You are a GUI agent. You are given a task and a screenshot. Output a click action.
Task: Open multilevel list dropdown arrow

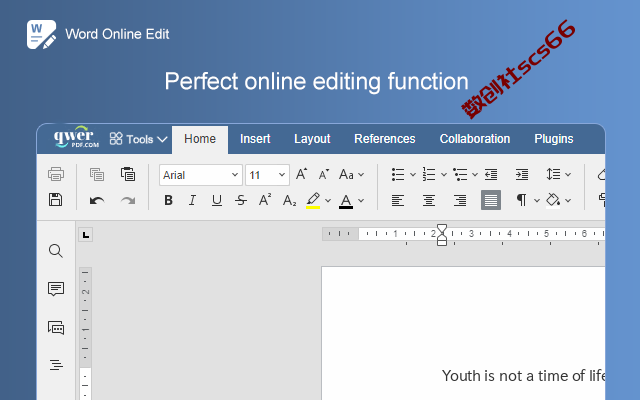(475, 175)
